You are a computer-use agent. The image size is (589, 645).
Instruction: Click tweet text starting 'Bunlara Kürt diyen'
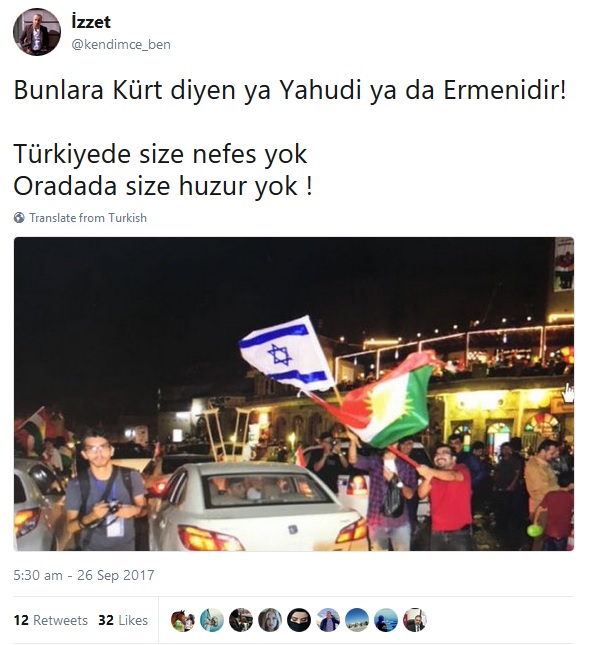point(290,90)
